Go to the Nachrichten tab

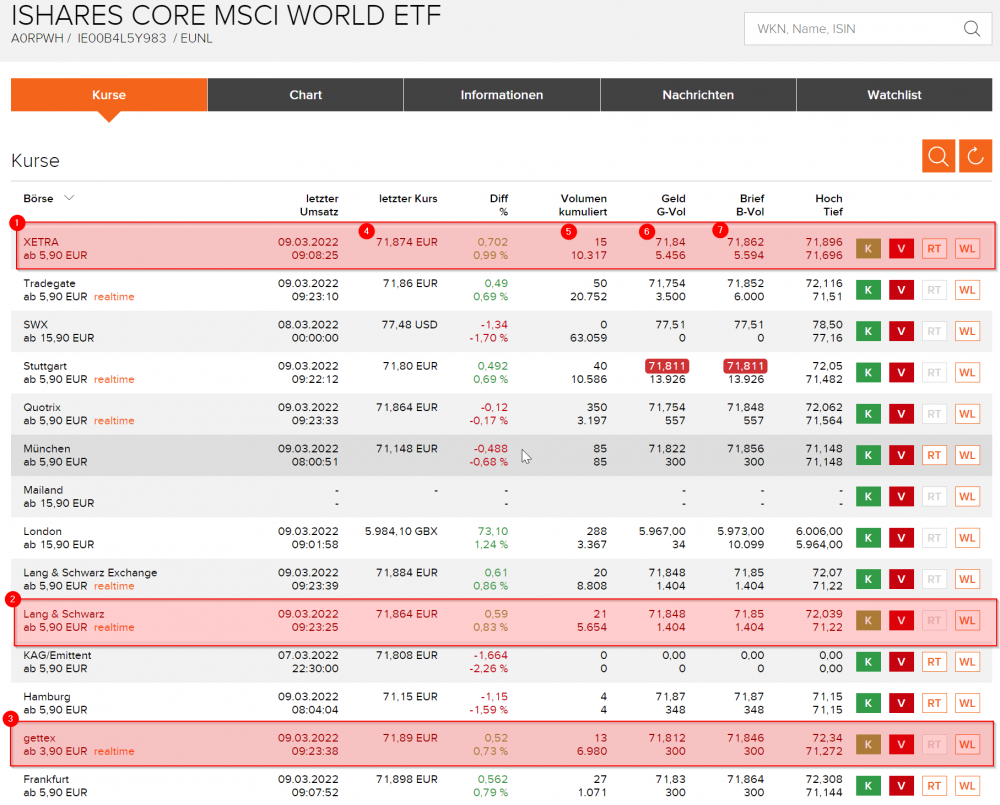point(698,95)
